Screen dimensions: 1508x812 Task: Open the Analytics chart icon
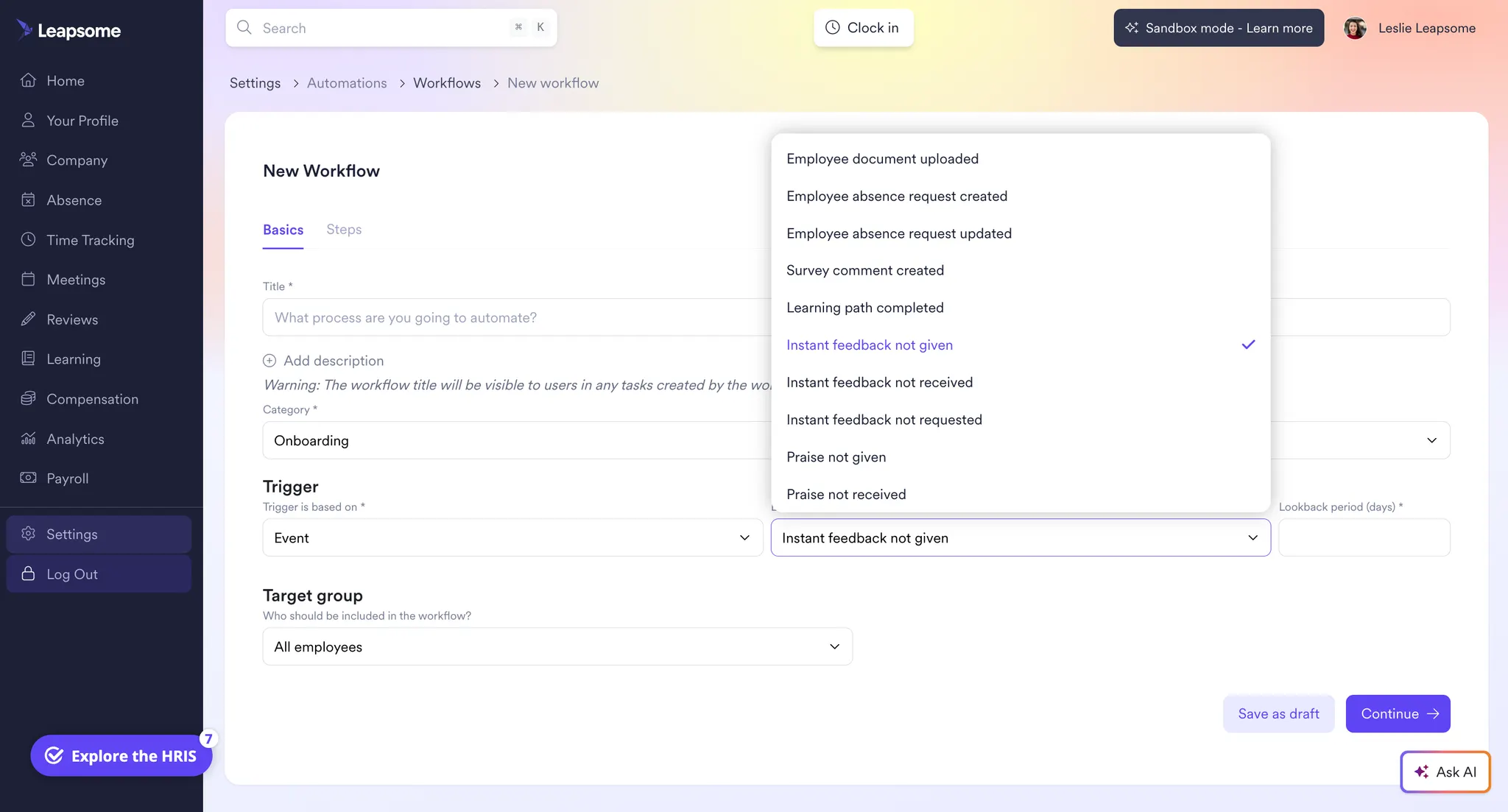[28, 438]
